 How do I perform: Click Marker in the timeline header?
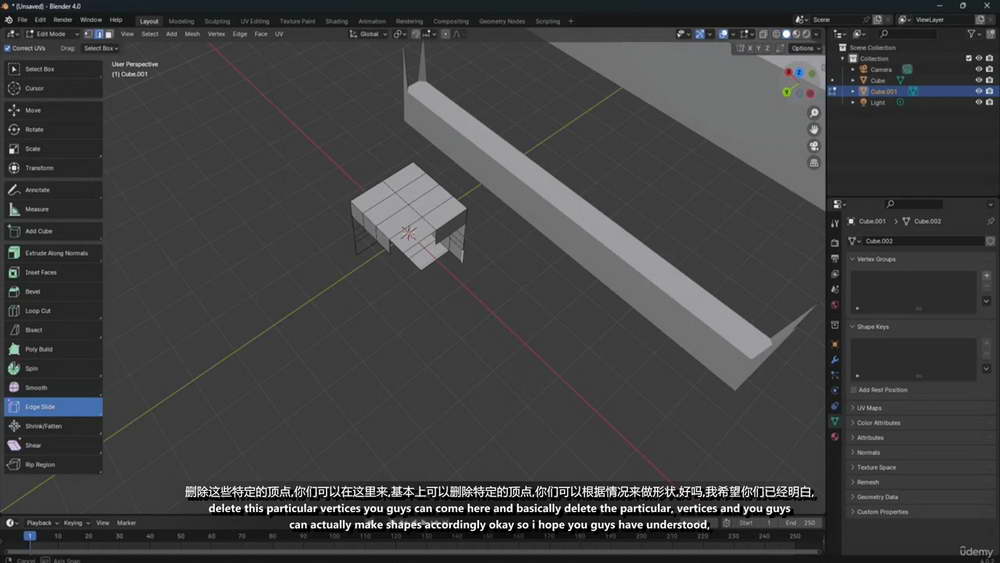pyautogui.click(x=126, y=523)
